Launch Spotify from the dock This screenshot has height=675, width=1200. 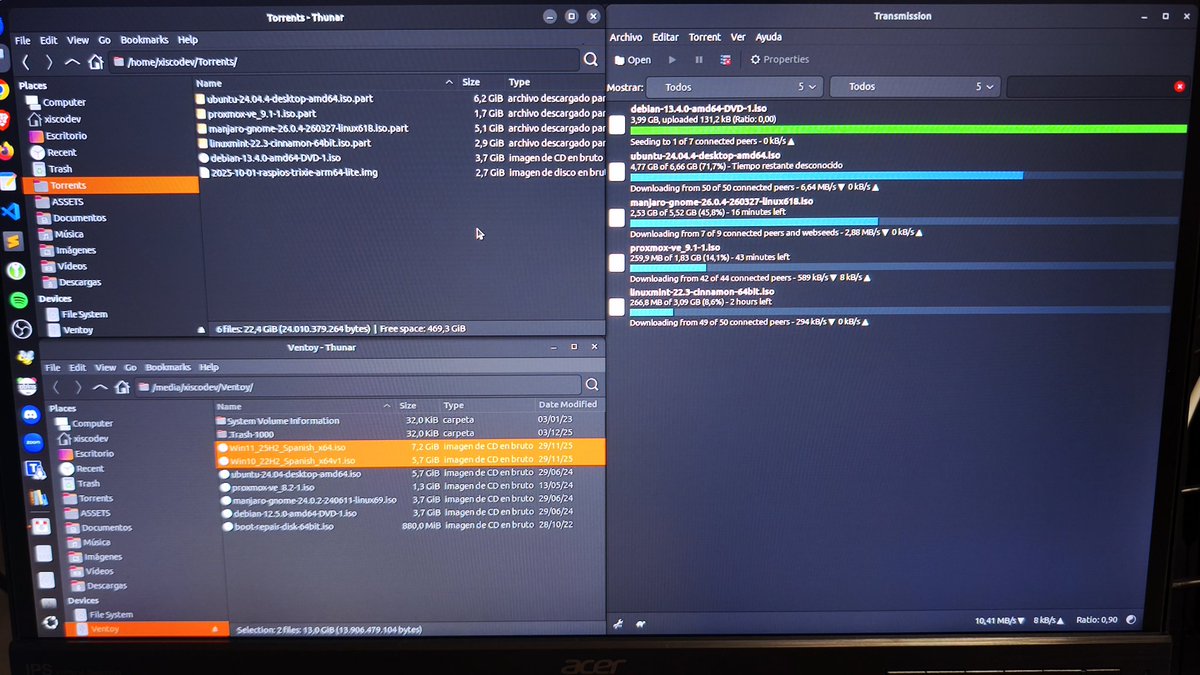(19, 300)
